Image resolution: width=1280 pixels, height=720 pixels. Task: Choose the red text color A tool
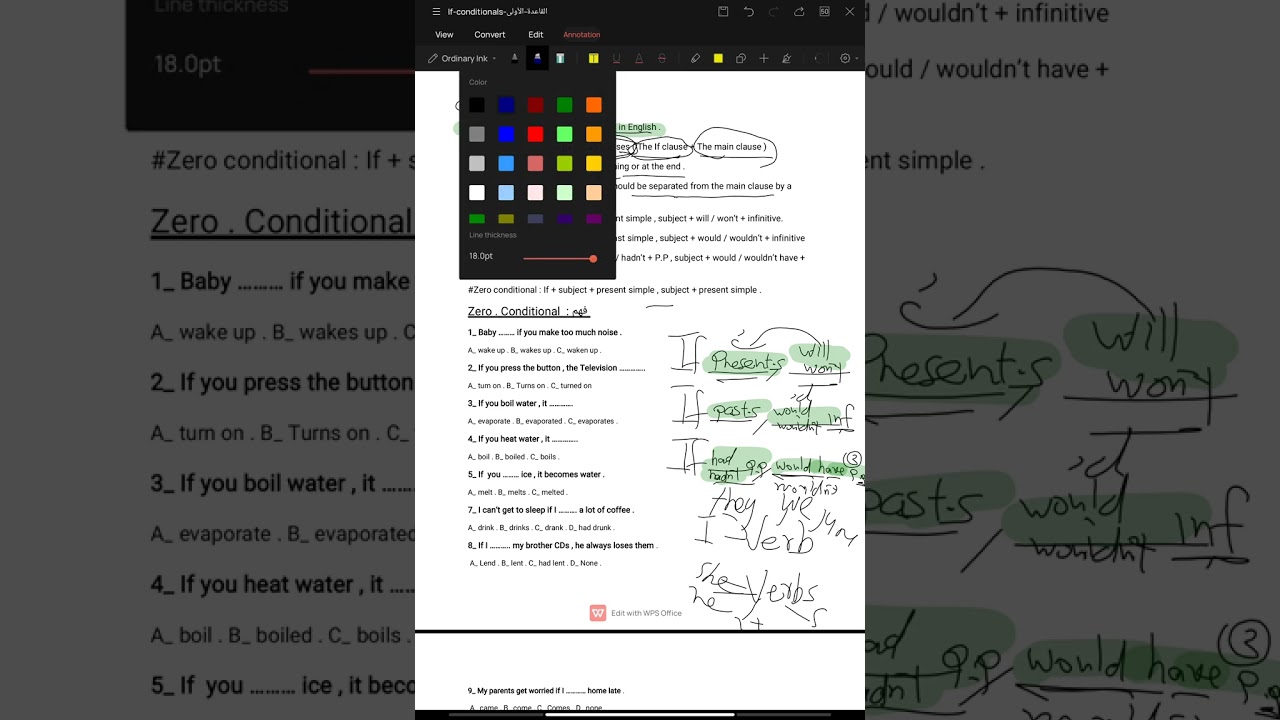(639, 59)
